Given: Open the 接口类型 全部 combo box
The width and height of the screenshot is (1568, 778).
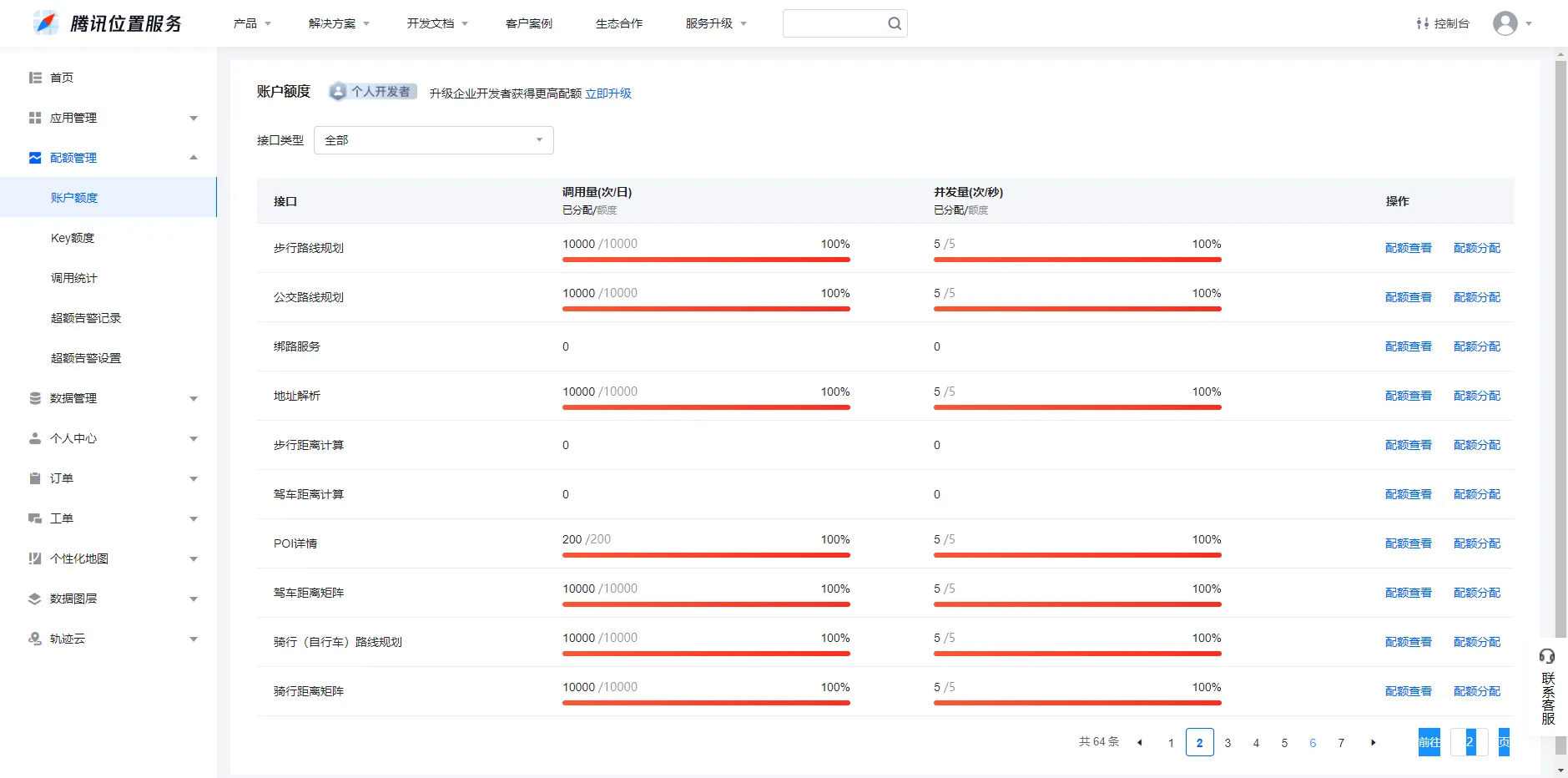Looking at the screenshot, I should tap(434, 140).
